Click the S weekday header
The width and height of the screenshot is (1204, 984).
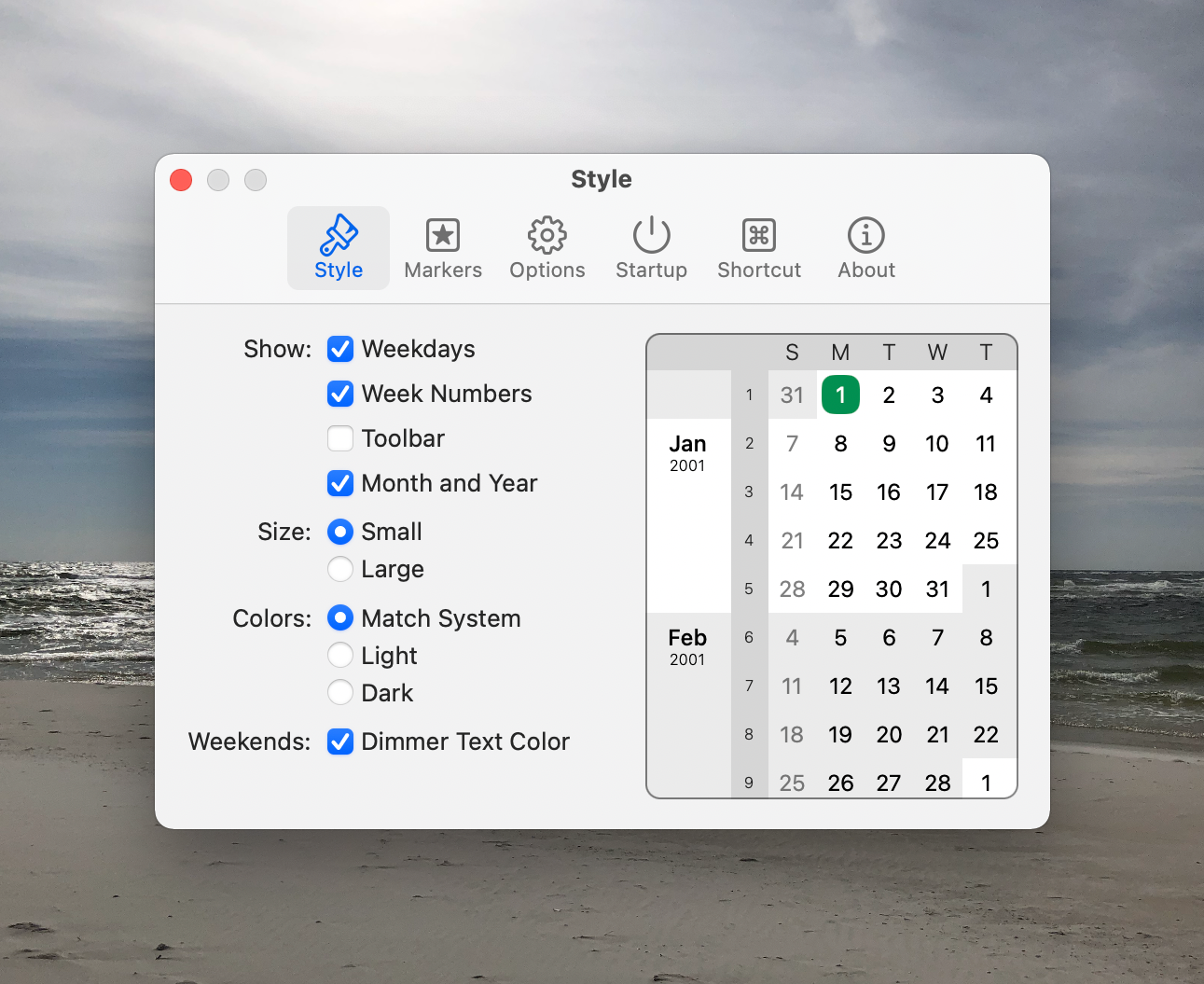tap(792, 353)
